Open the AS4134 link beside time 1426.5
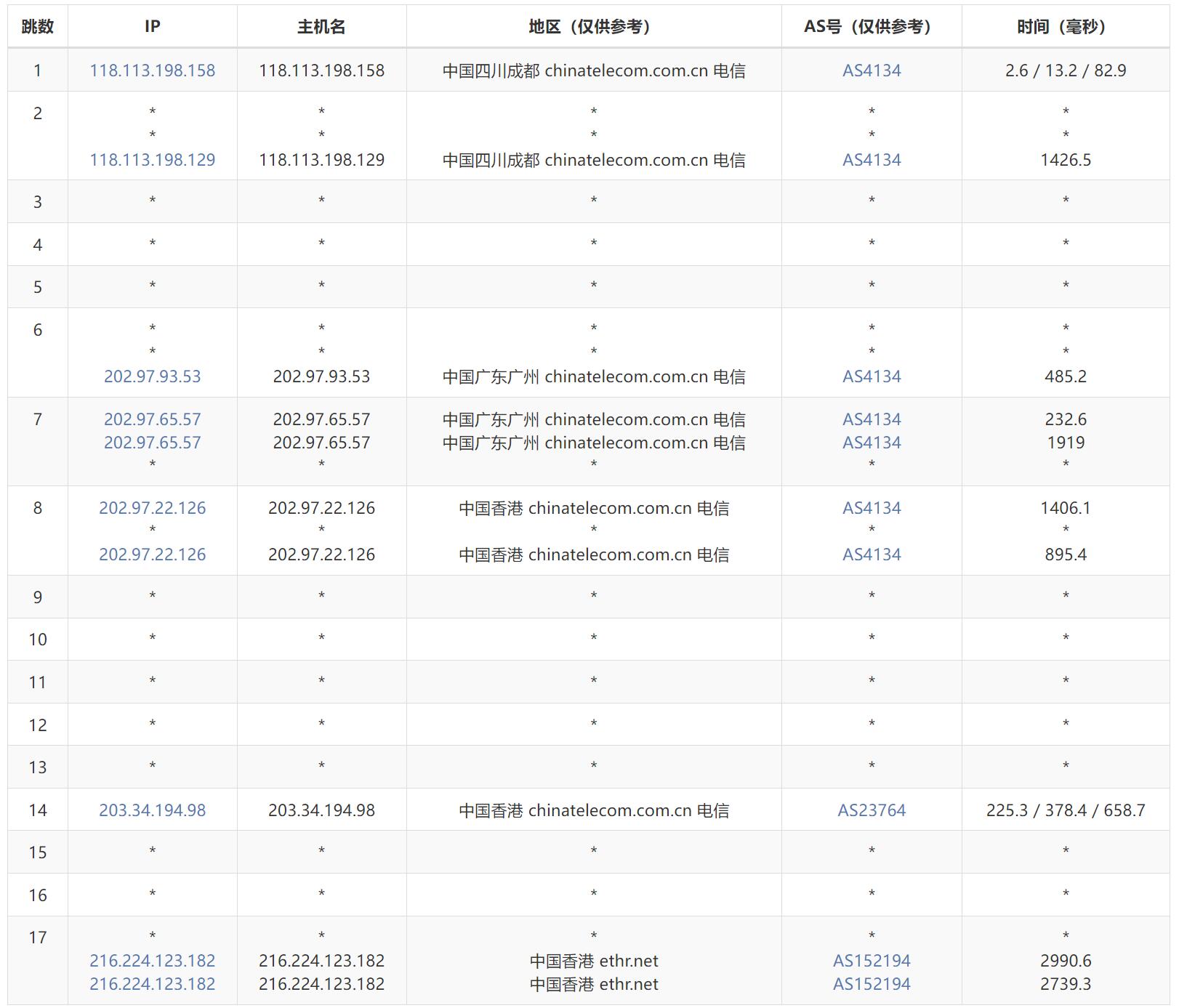 pyautogui.click(x=872, y=160)
